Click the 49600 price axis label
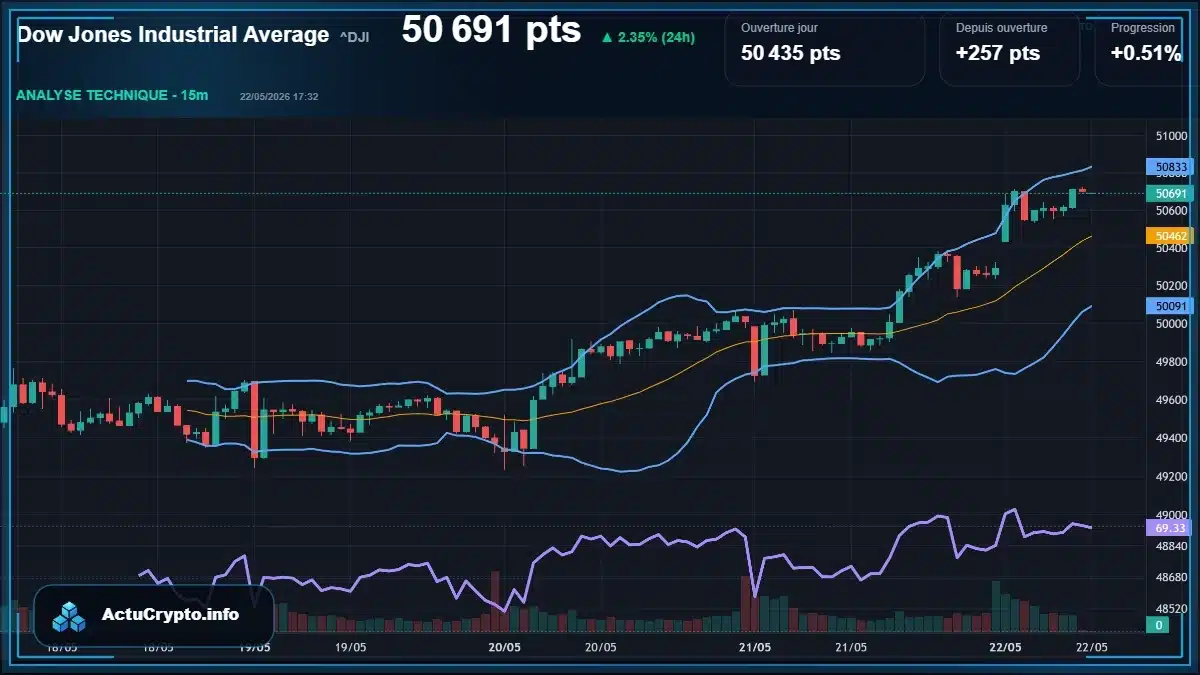Image resolution: width=1200 pixels, height=675 pixels. [1170, 400]
